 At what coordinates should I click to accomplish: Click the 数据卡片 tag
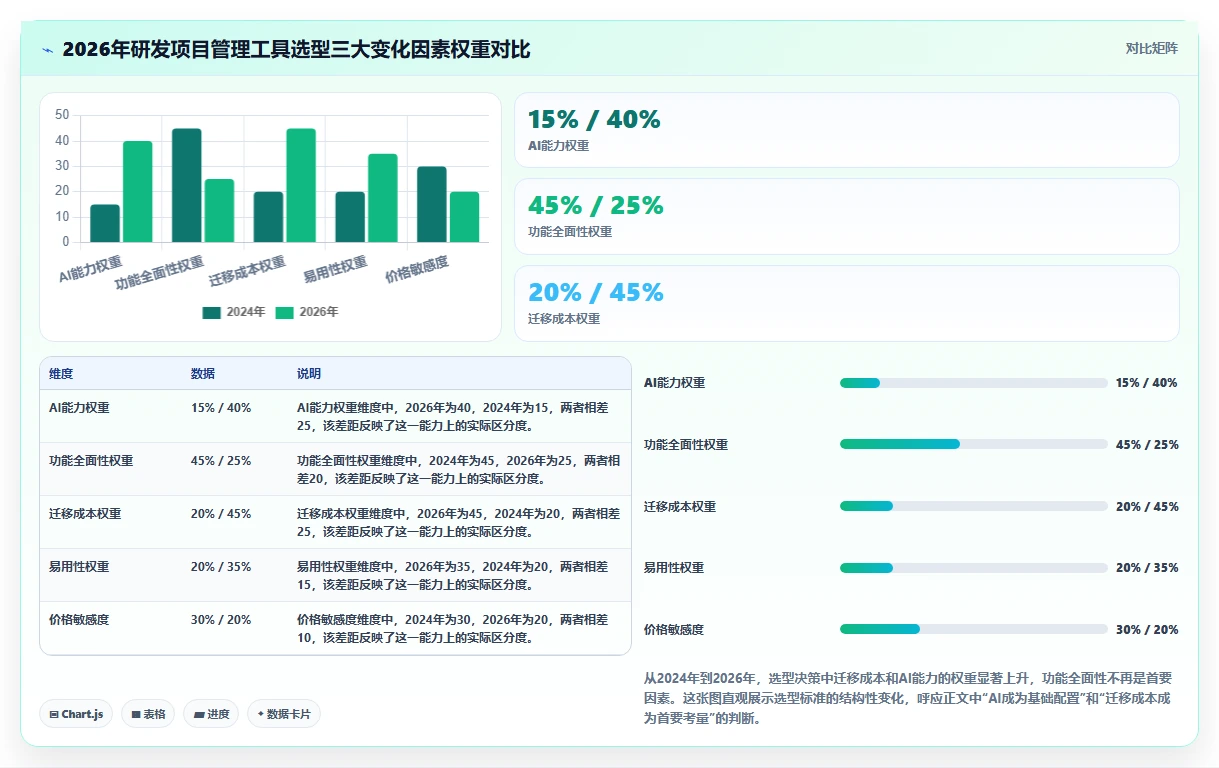[x=283, y=714]
